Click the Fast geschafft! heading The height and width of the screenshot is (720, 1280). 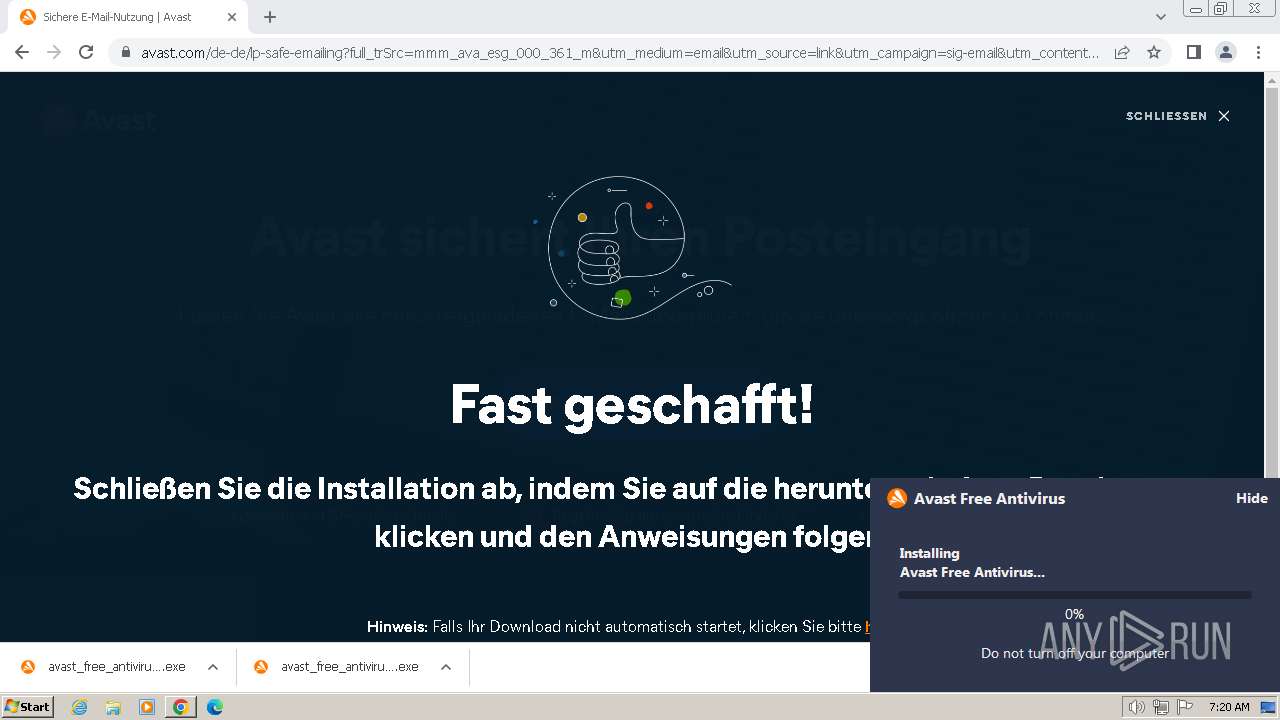pyautogui.click(x=632, y=405)
